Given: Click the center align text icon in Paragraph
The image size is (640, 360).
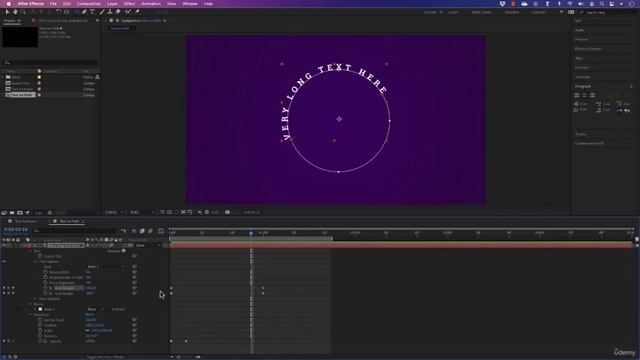Looking at the screenshot, I should click(x=584, y=95).
